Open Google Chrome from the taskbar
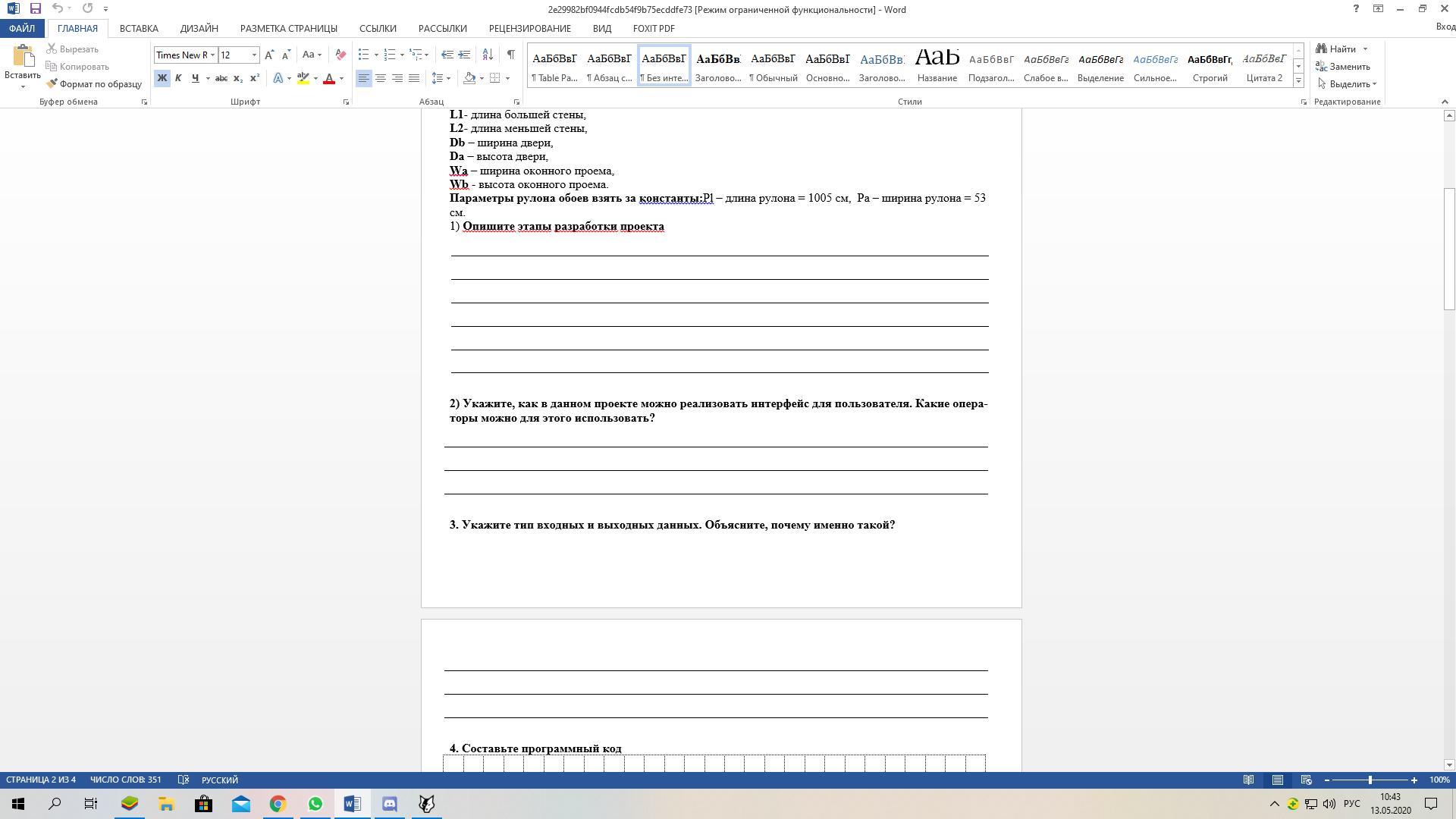The image size is (1456, 819). tap(278, 804)
